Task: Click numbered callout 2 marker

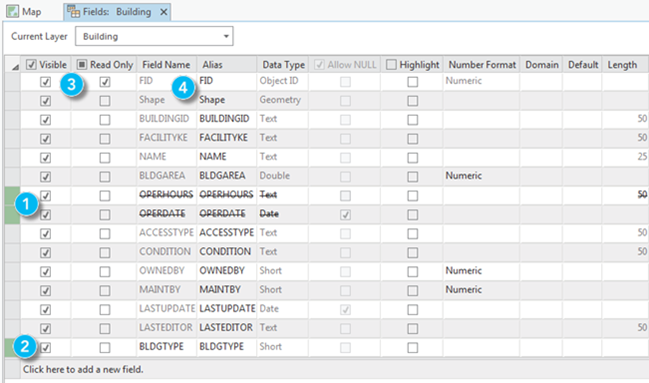Action: (25, 346)
